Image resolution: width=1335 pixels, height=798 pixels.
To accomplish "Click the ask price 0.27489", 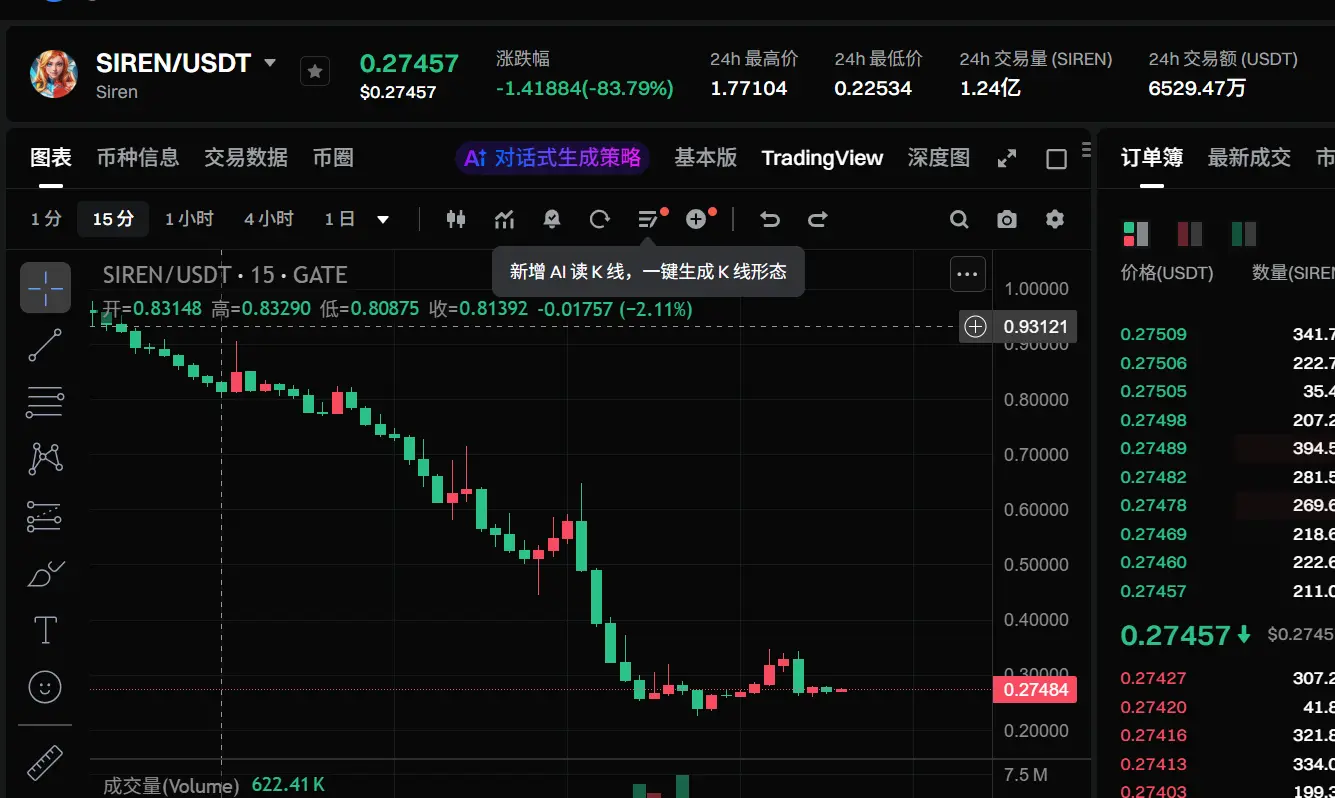I will [1154, 448].
